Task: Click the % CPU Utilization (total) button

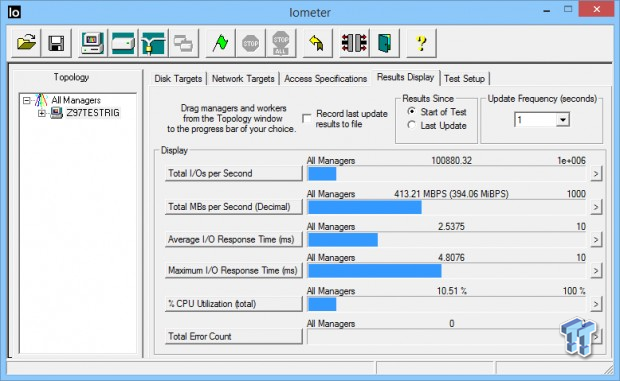Action: [x=233, y=304]
